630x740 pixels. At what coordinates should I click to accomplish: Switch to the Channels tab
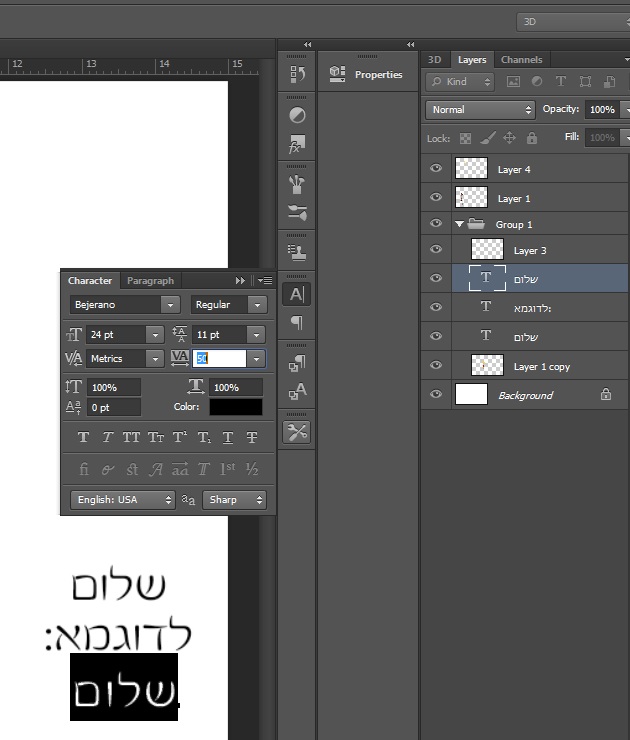point(521,60)
